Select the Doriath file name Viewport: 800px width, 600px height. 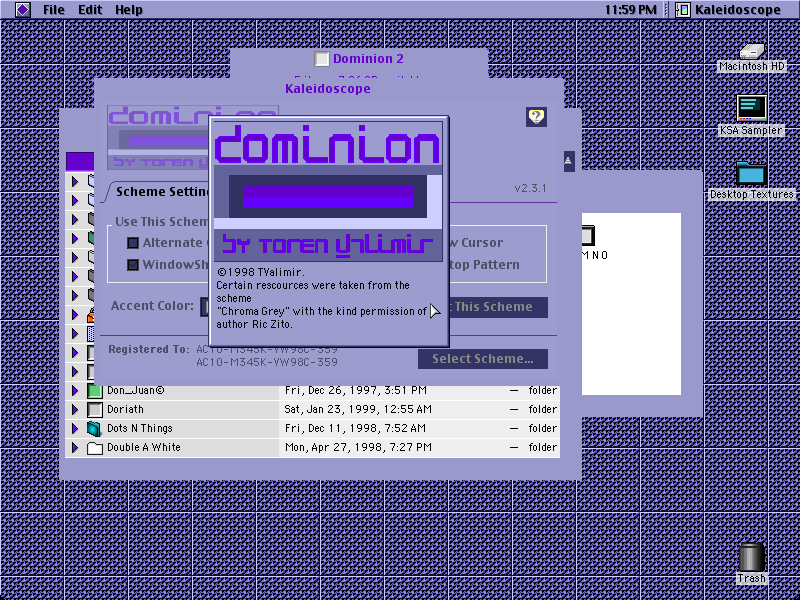click(126, 410)
